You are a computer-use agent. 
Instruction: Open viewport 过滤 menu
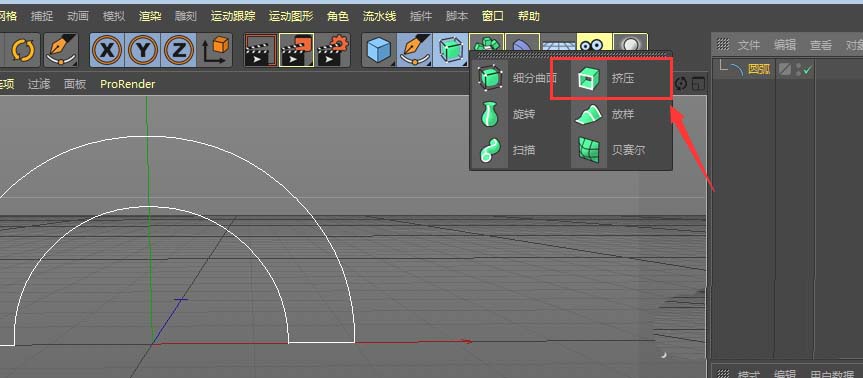click(x=39, y=84)
